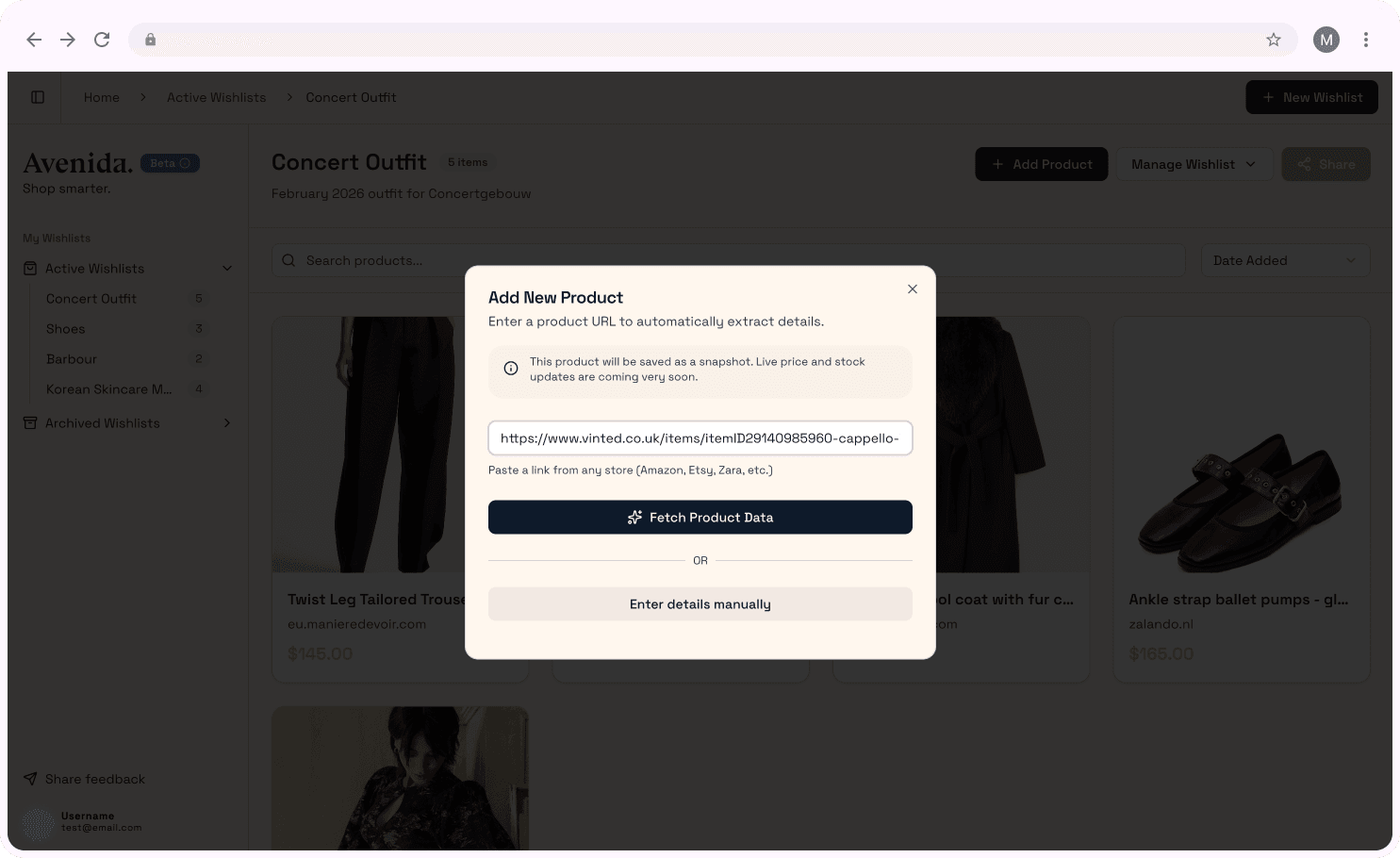
Task: Click the product URL input field
Action: click(x=700, y=438)
